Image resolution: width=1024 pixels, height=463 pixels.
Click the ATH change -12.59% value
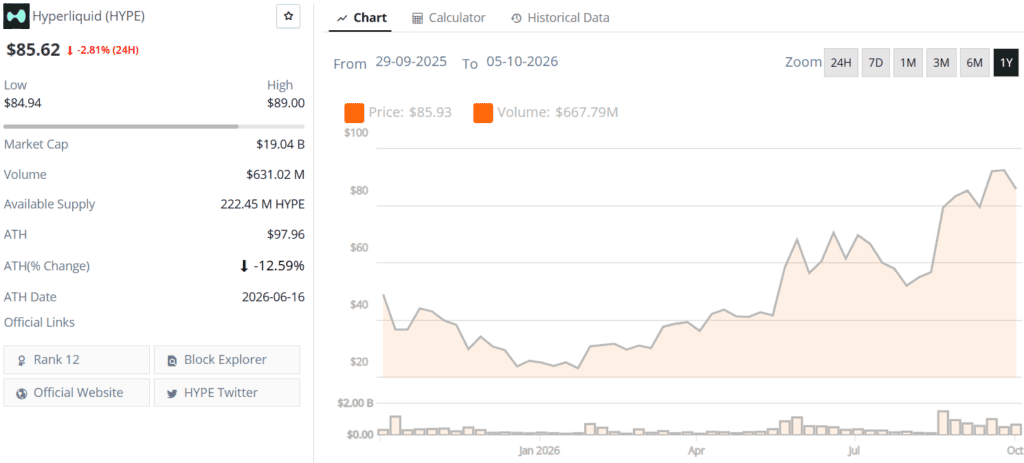coord(272,265)
